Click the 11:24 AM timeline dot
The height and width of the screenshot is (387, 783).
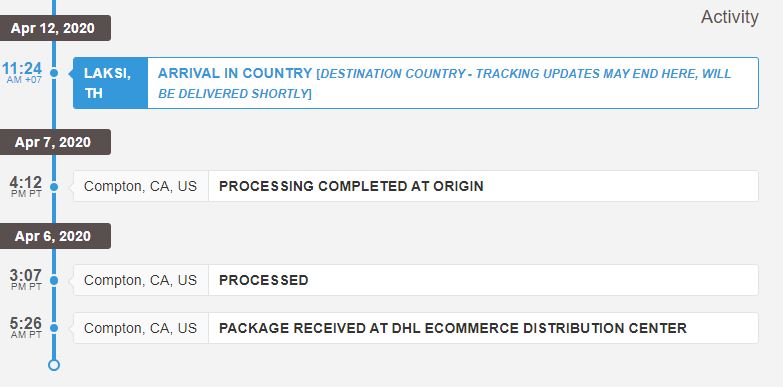54,73
